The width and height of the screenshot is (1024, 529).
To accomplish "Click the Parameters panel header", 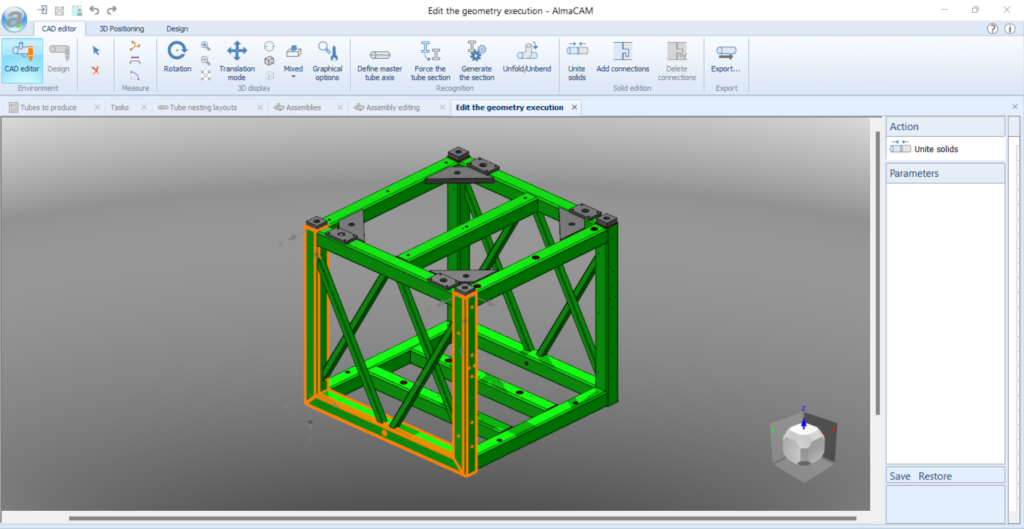I will 945,174.
